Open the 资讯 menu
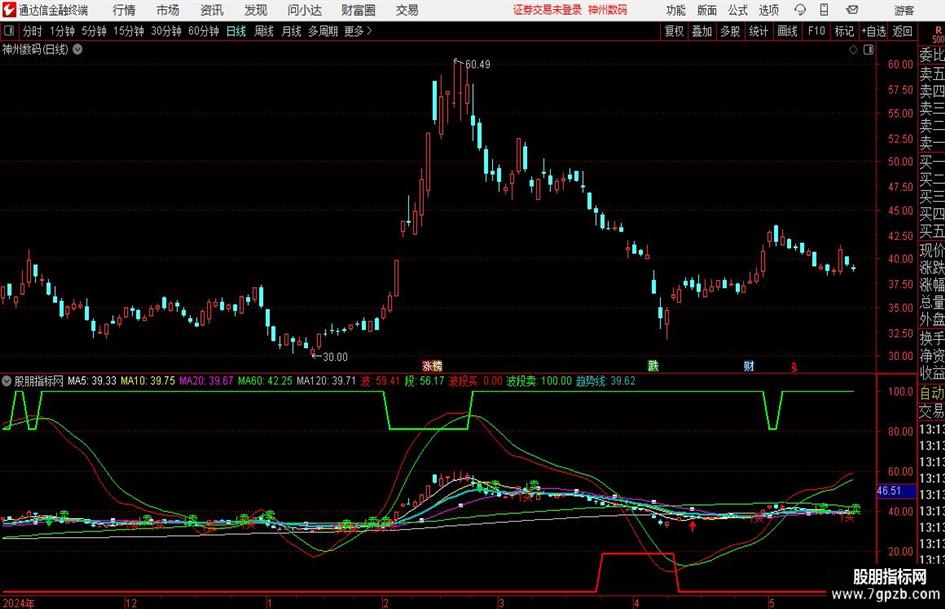 tap(212, 10)
